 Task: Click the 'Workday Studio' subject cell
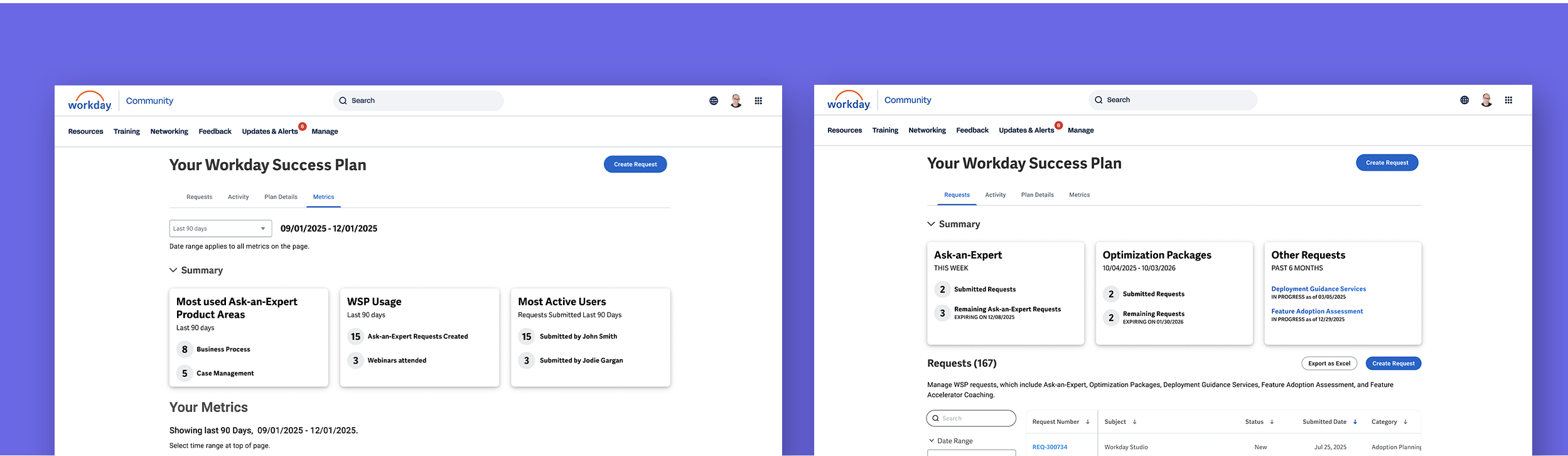[x=1126, y=447]
